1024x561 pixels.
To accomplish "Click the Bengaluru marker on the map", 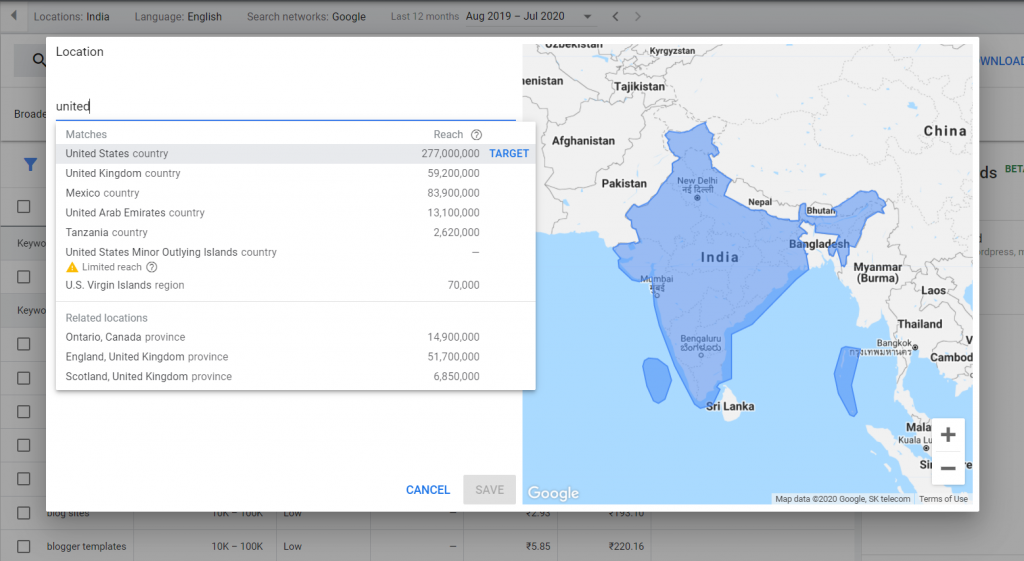I will coord(701,355).
